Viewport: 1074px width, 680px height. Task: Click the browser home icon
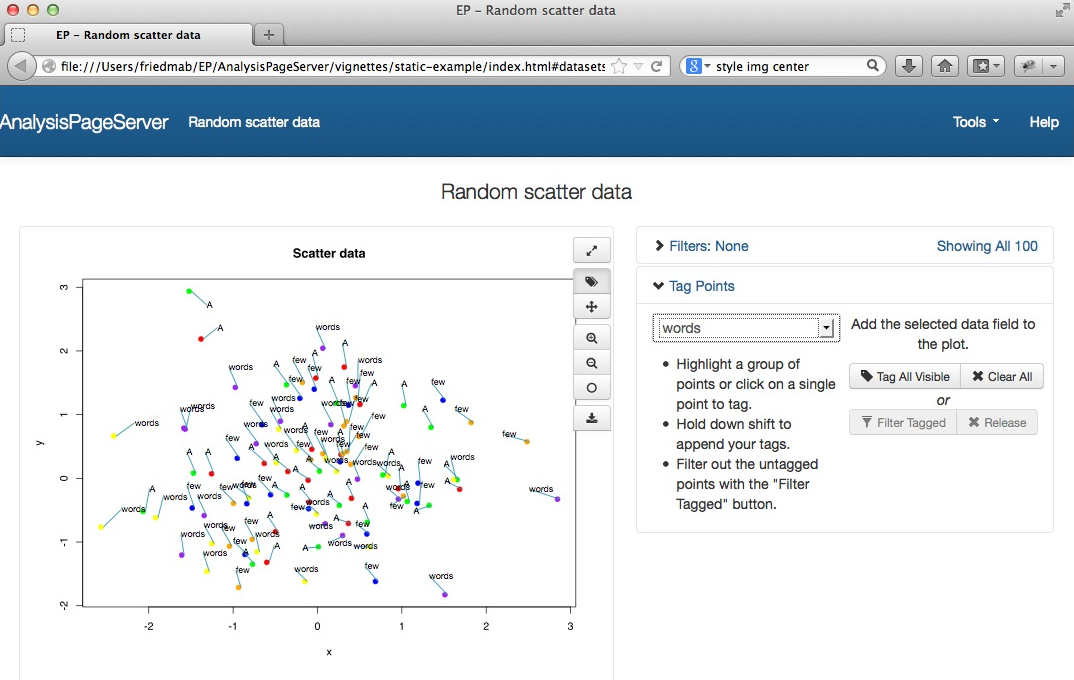point(943,66)
